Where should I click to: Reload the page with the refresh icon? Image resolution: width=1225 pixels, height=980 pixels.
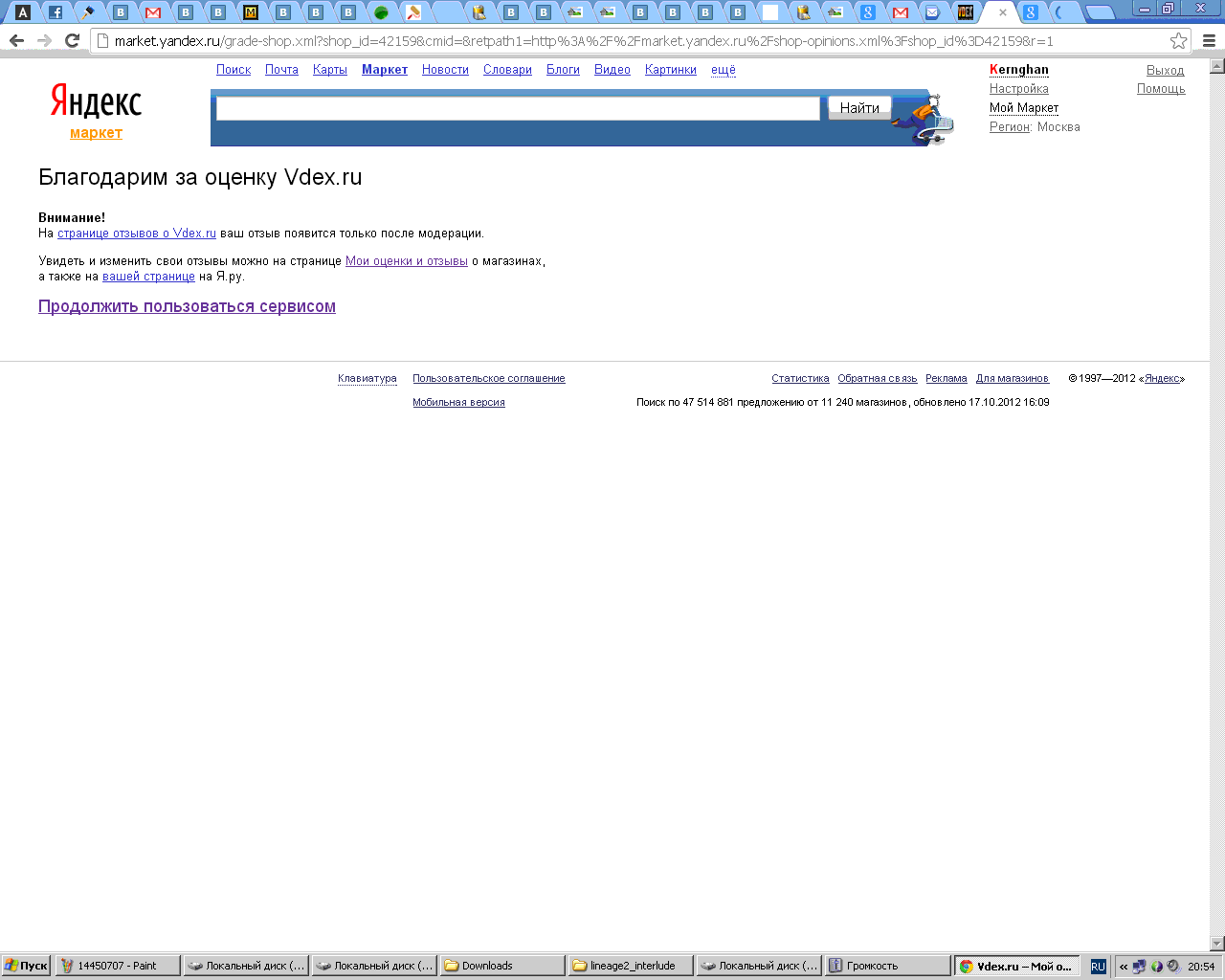point(72,41)
